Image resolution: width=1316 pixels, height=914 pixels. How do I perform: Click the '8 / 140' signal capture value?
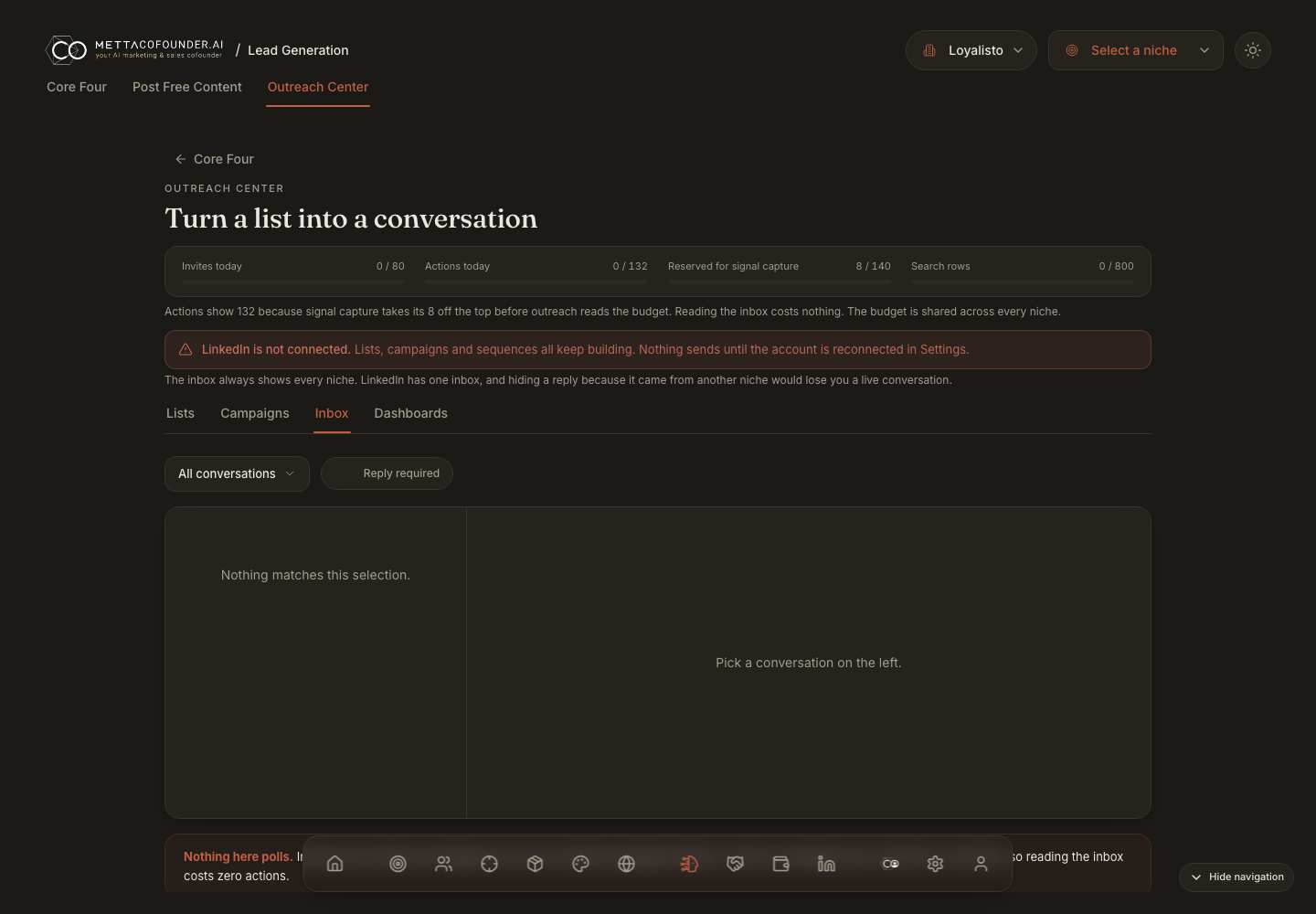873,266
